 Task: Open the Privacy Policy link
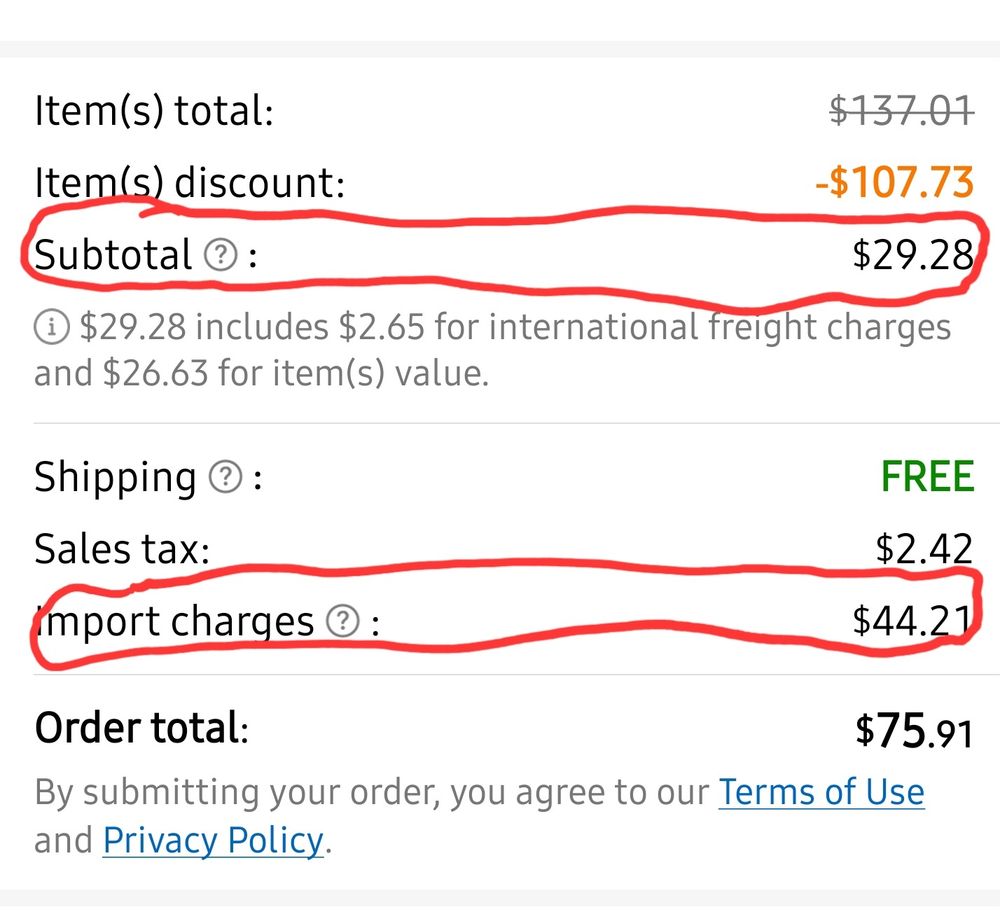213,840
